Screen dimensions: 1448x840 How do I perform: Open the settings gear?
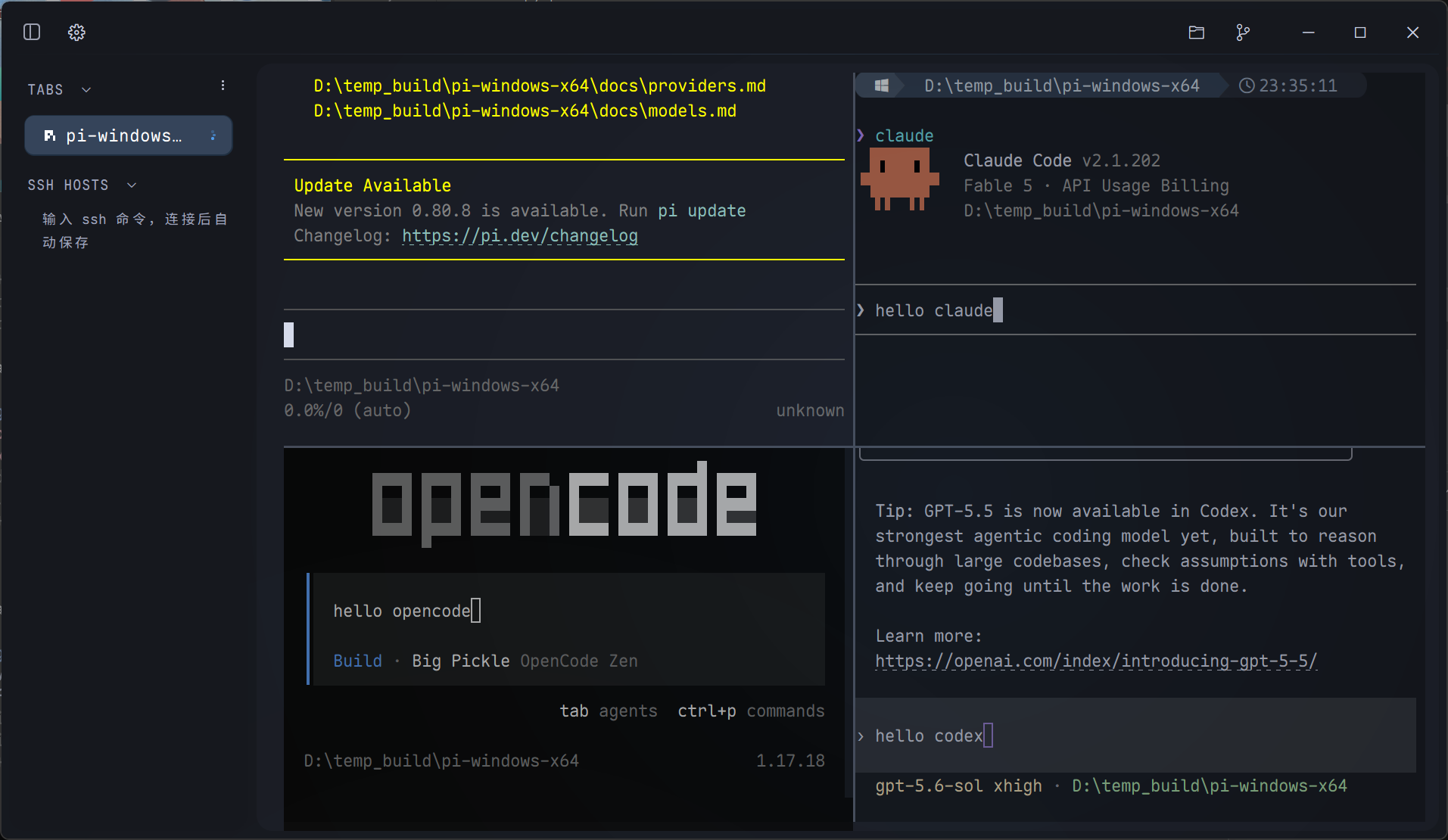tap(76, 32)
